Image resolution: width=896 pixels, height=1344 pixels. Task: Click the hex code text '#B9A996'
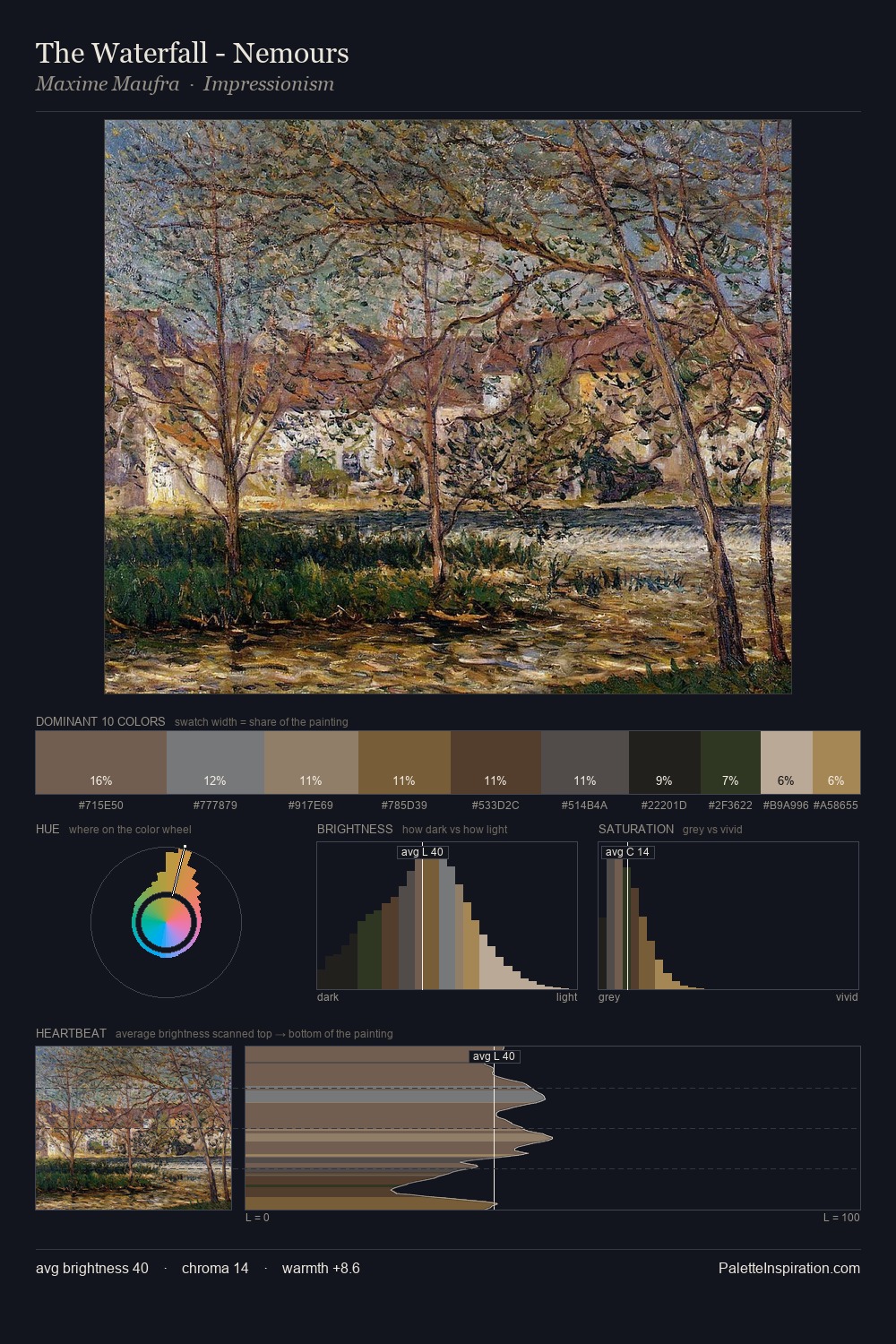pos(786,806)
